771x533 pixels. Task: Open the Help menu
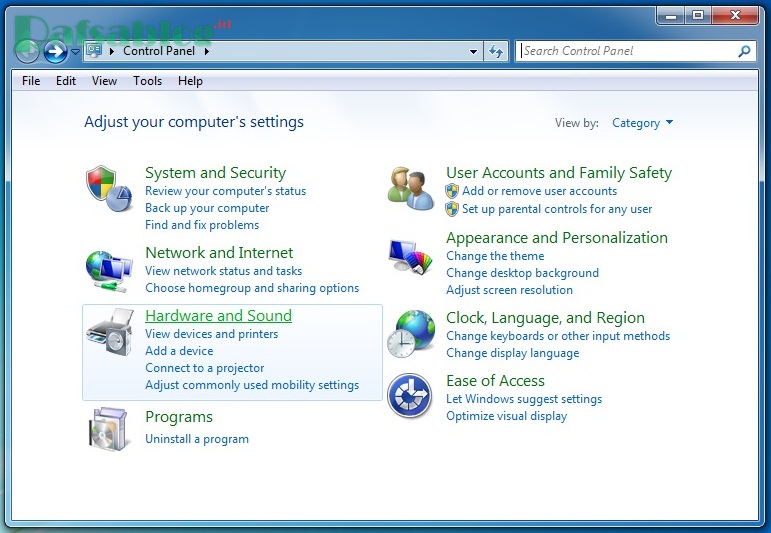point(190,81)
